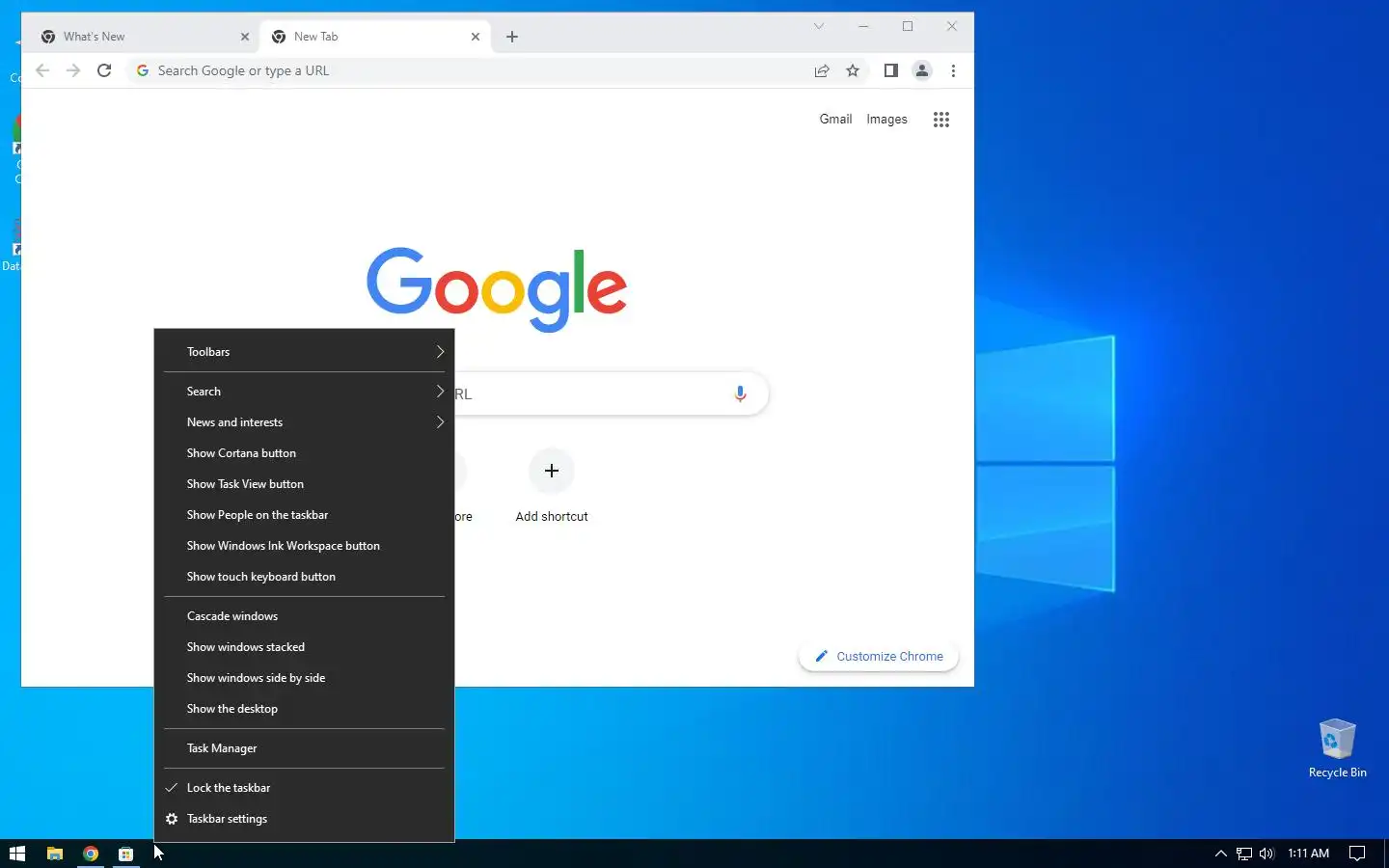Show hidden system tray icons

coord(1220,854)
